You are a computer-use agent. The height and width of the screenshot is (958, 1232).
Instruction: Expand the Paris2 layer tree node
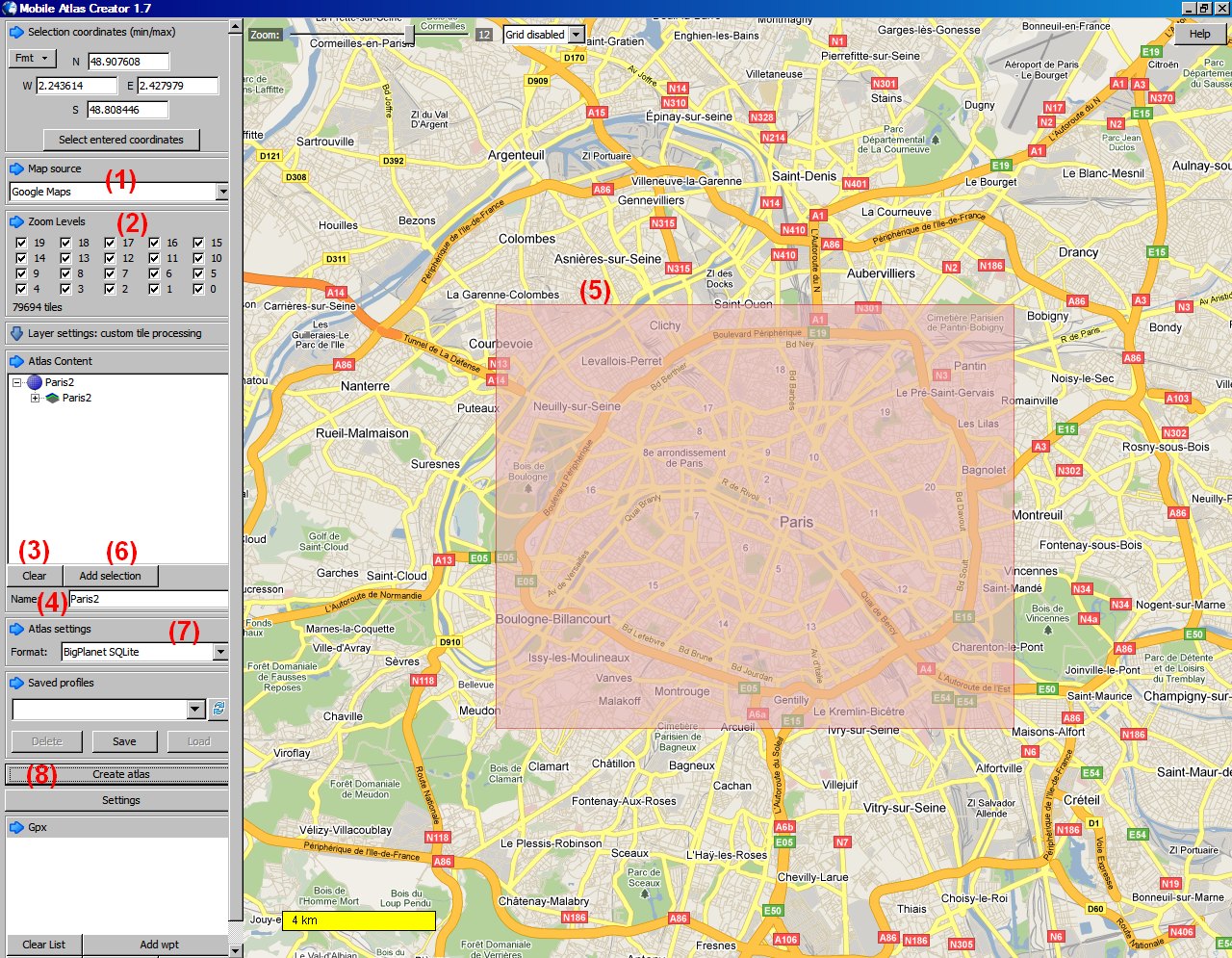[x=36, y=398]
